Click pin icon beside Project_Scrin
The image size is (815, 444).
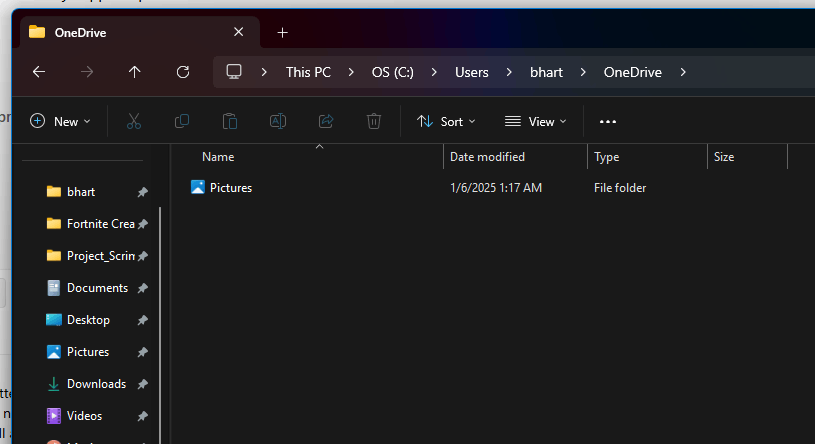coord(142,256)
